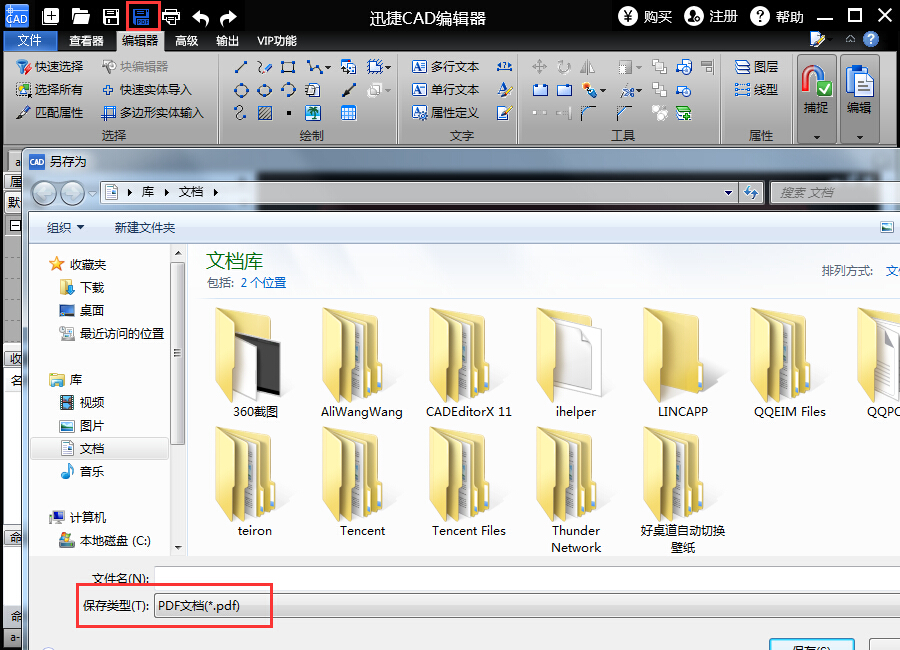Select Desktop (桌面) in the sidebar
900x650 pixels.
(82, 310)
